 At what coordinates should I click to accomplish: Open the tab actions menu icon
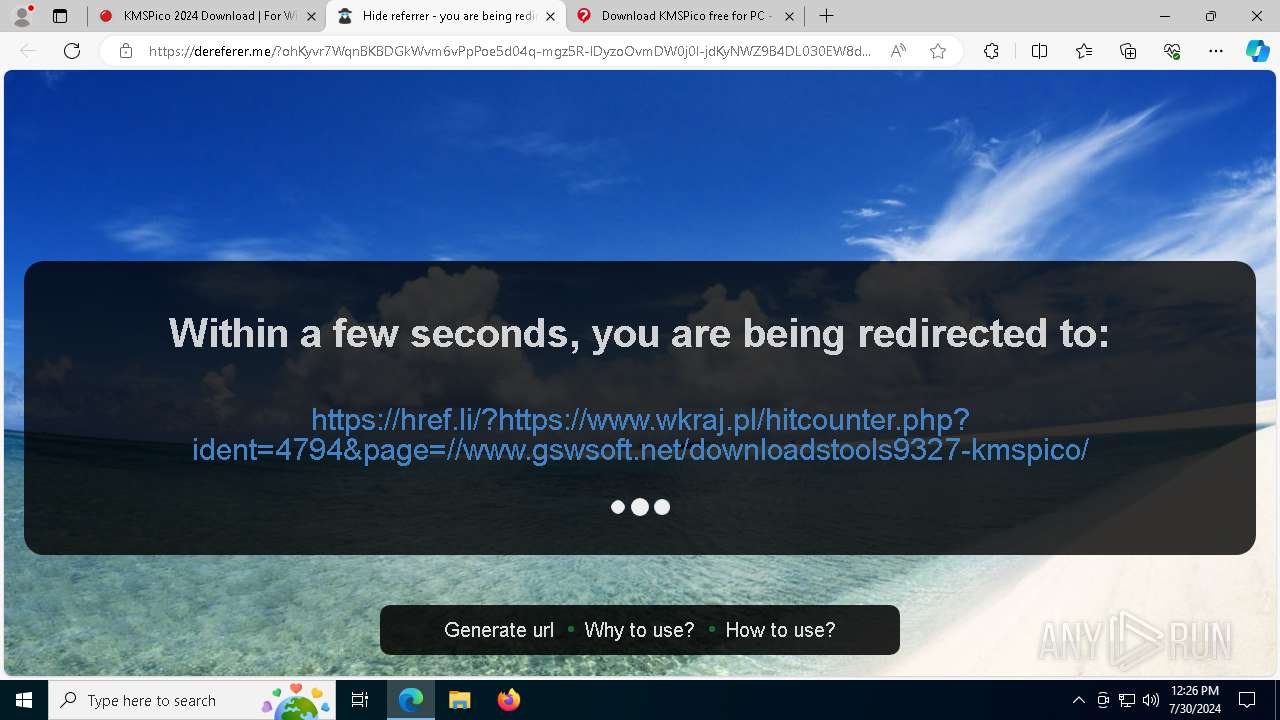(x=60, y=16)
